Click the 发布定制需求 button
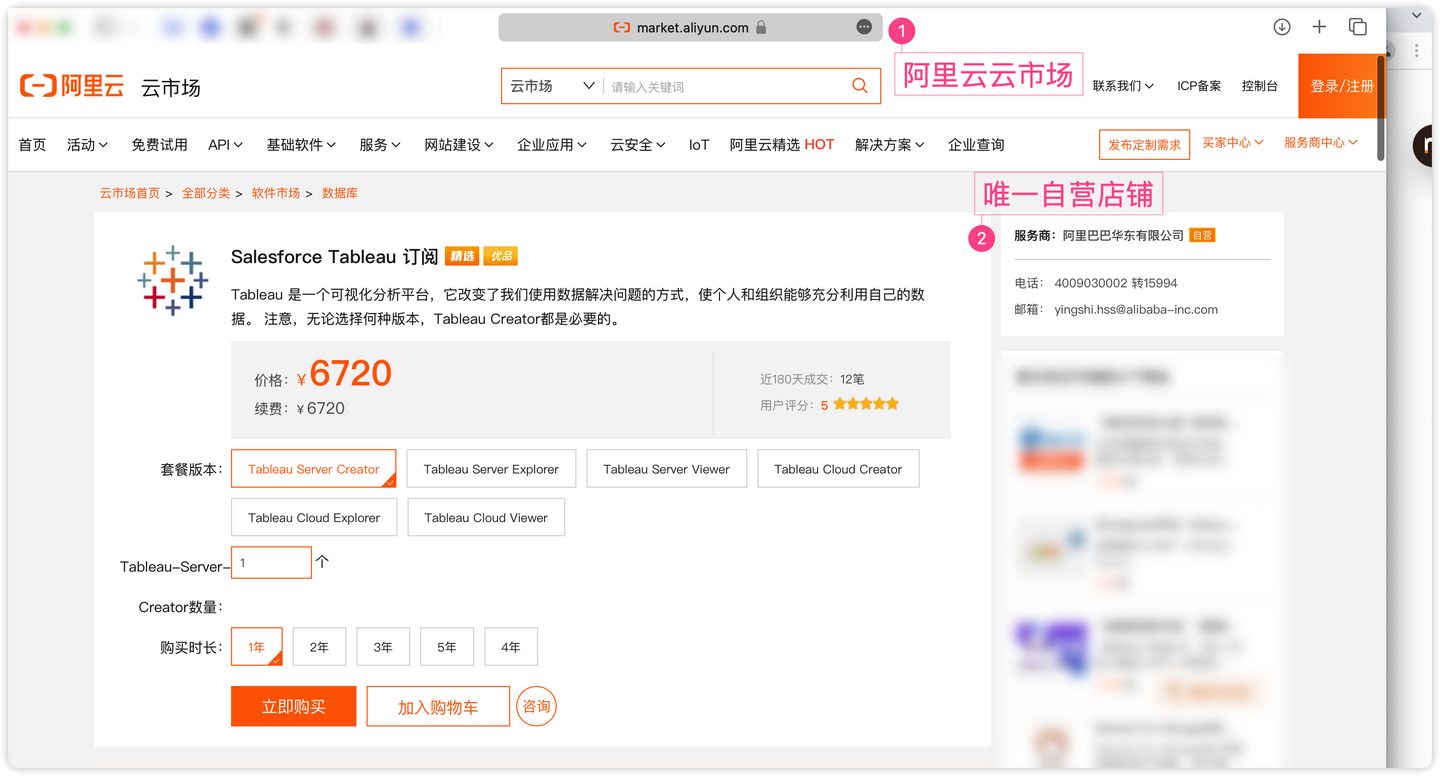Image resolution: width=1440 pixels, height=776 pixels. [x=1144, y=144]
